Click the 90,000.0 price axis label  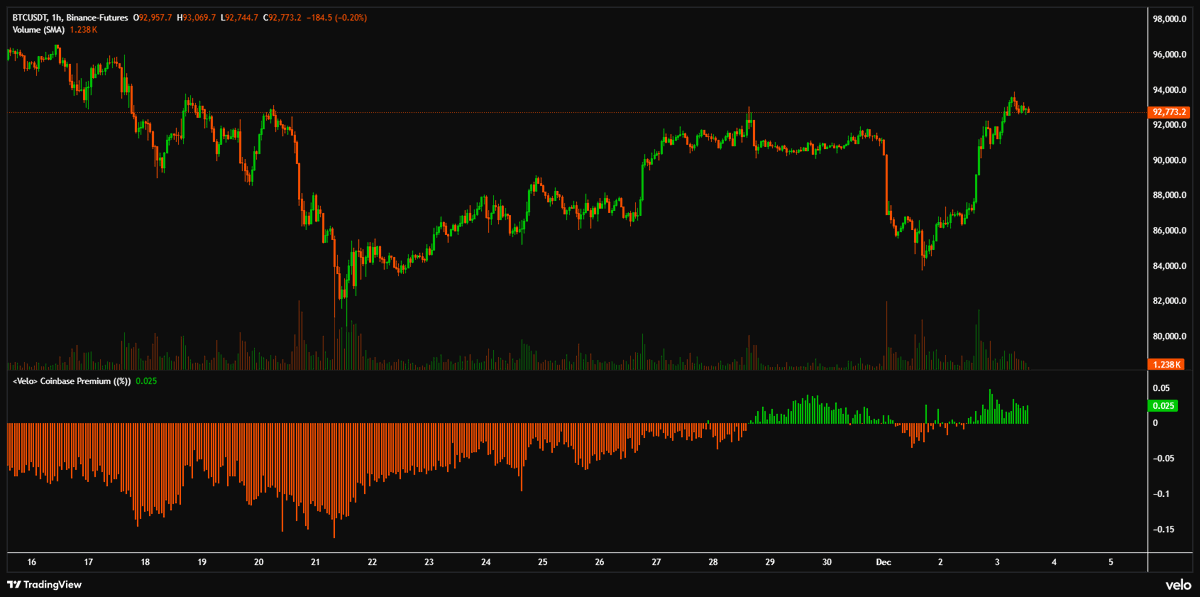pos(1171,160)
